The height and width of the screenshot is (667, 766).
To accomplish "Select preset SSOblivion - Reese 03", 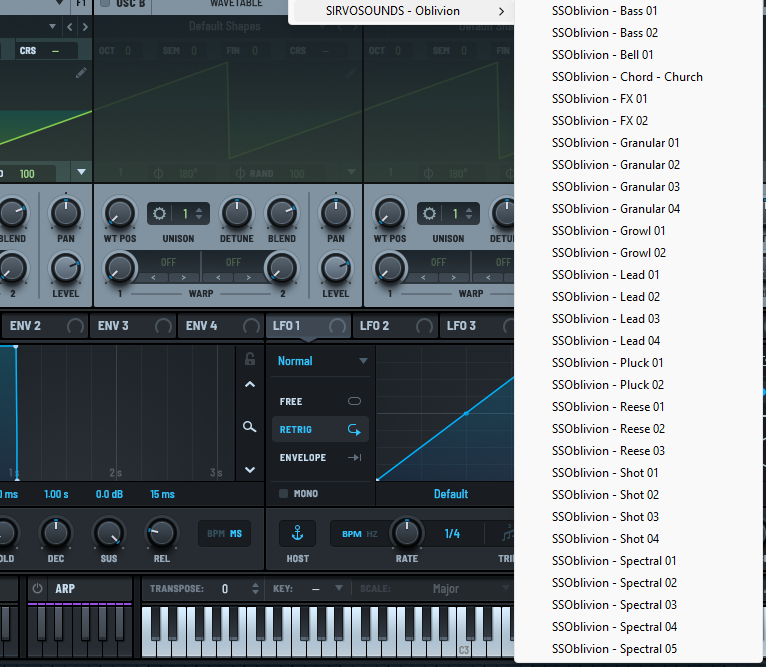I will coord(608,451).
